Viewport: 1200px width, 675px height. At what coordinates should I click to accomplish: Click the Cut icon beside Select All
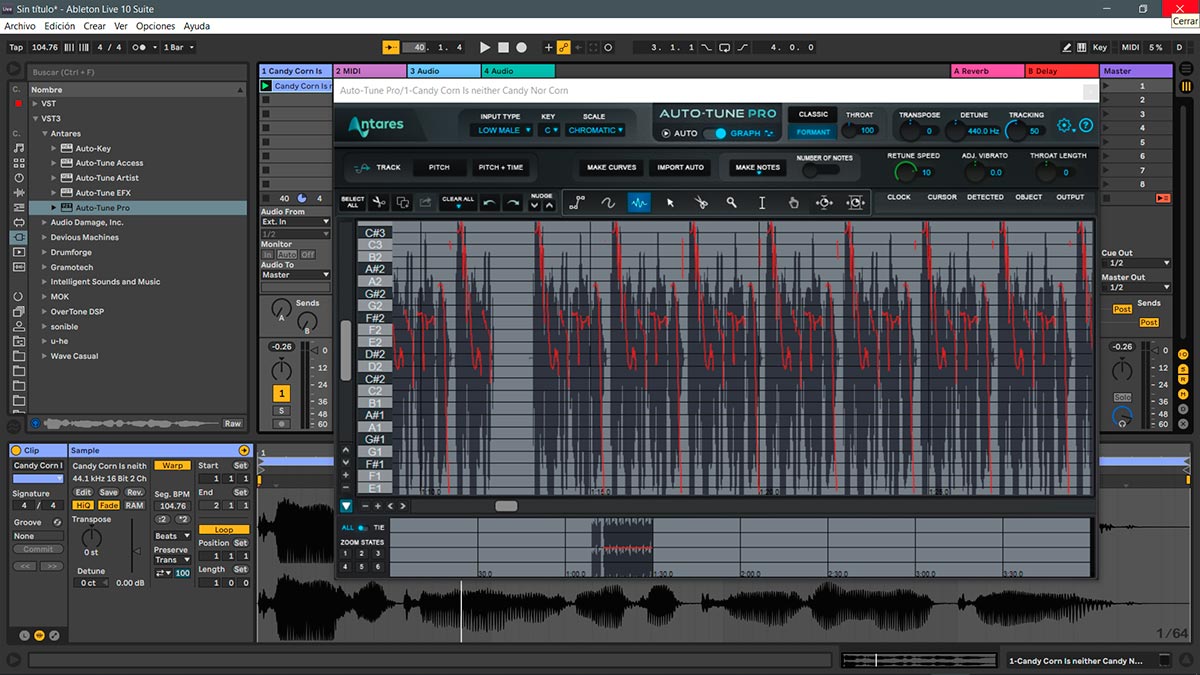379,202
